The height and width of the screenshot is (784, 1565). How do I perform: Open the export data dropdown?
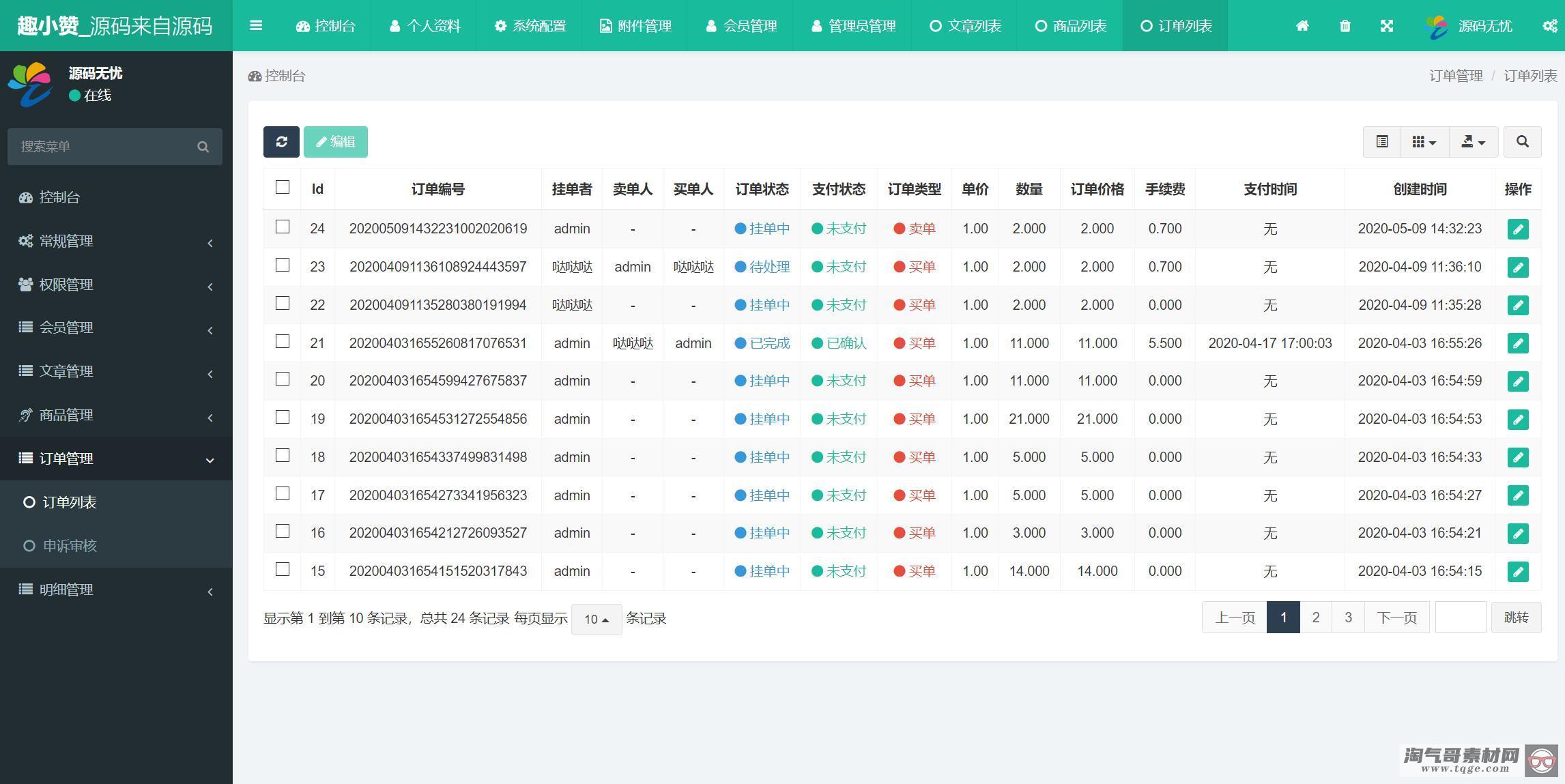(x=1474, y=142)
